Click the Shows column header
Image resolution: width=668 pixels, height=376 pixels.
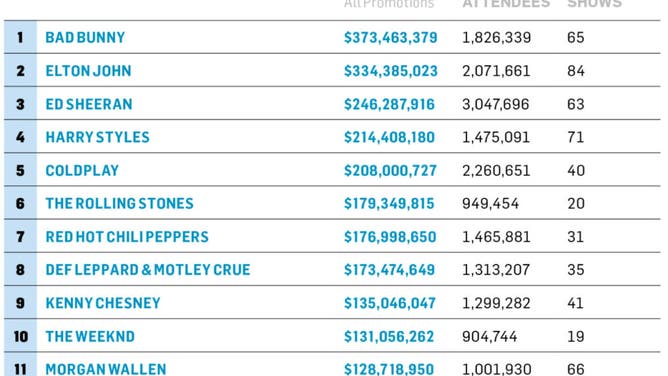coord(595,4)
